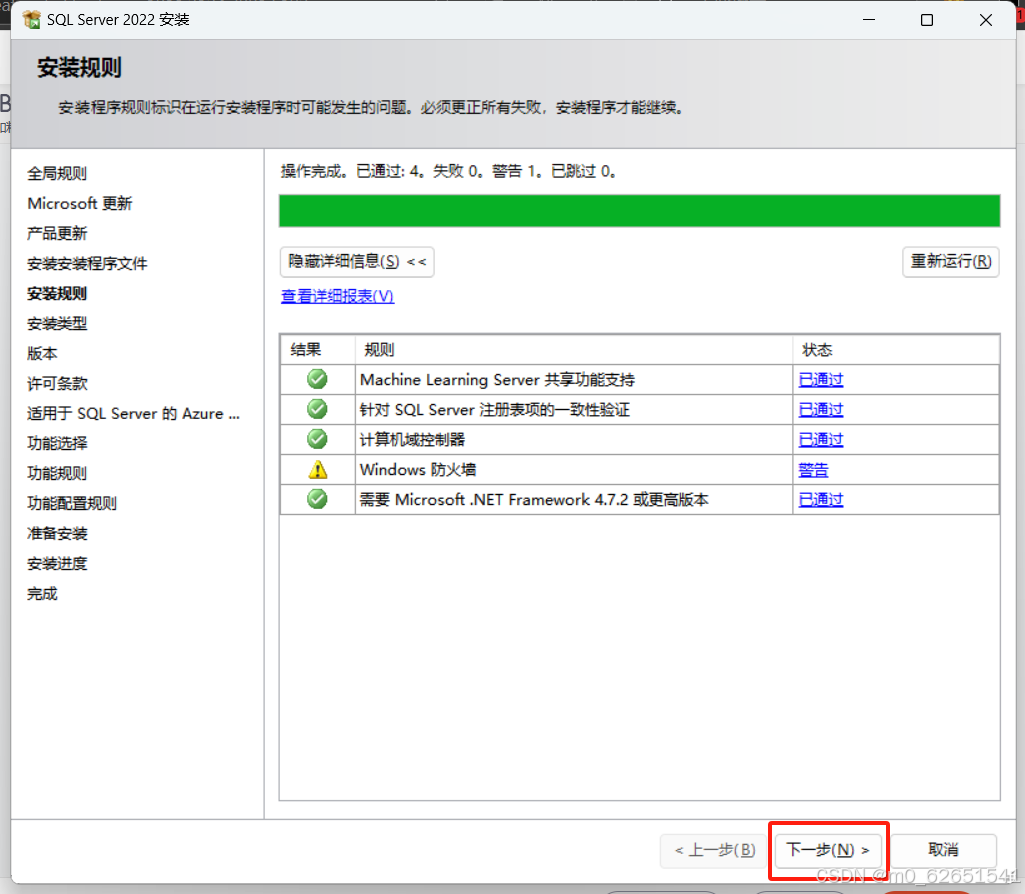Click rule text Machine Learning Server 共享功能支持
The height and width of the screenshot is (894, 1025).
coord(497,380)
